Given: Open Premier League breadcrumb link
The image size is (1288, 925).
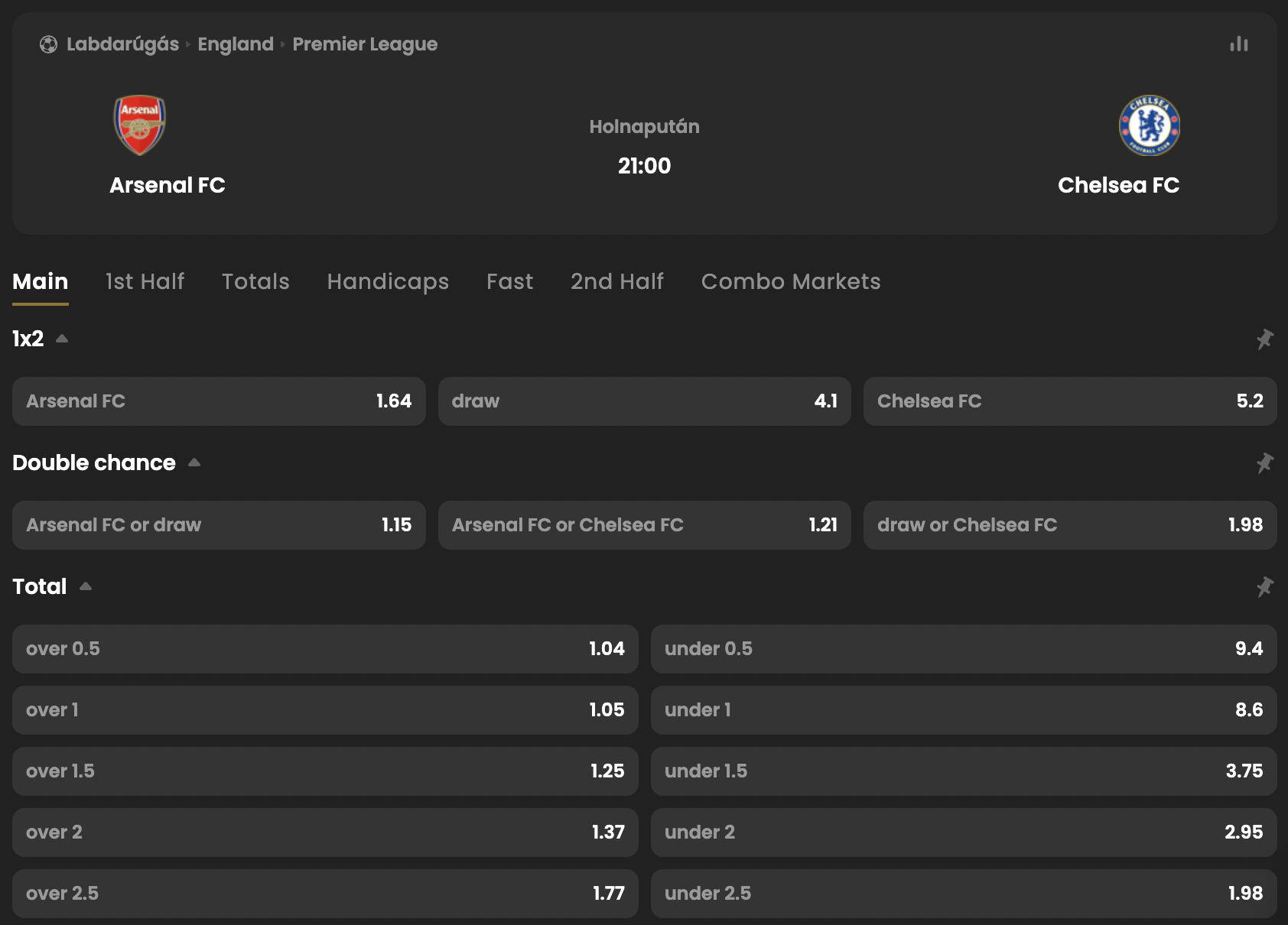Looking at the screenshot, I should [365, 44].
